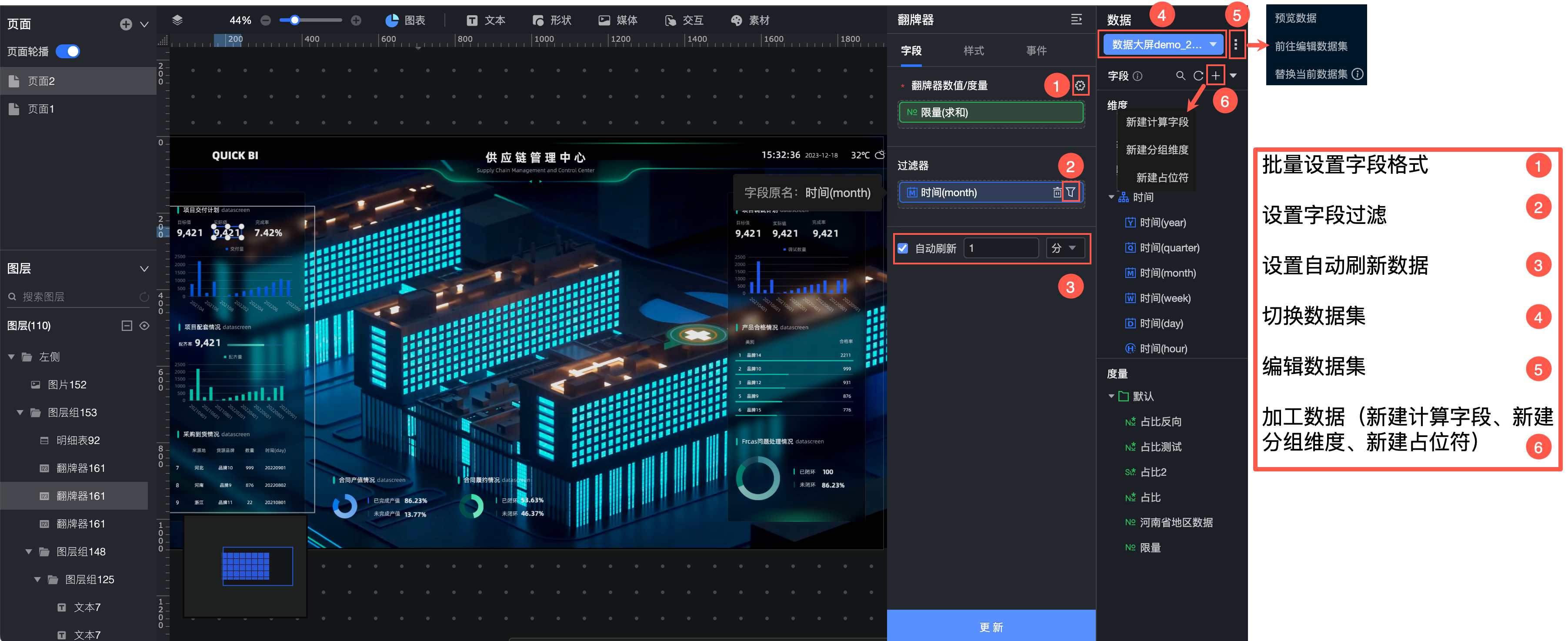Select the highlighted 翻牌器161 layer
Screen dimensions: 1568x641
(x=73, y=496)
